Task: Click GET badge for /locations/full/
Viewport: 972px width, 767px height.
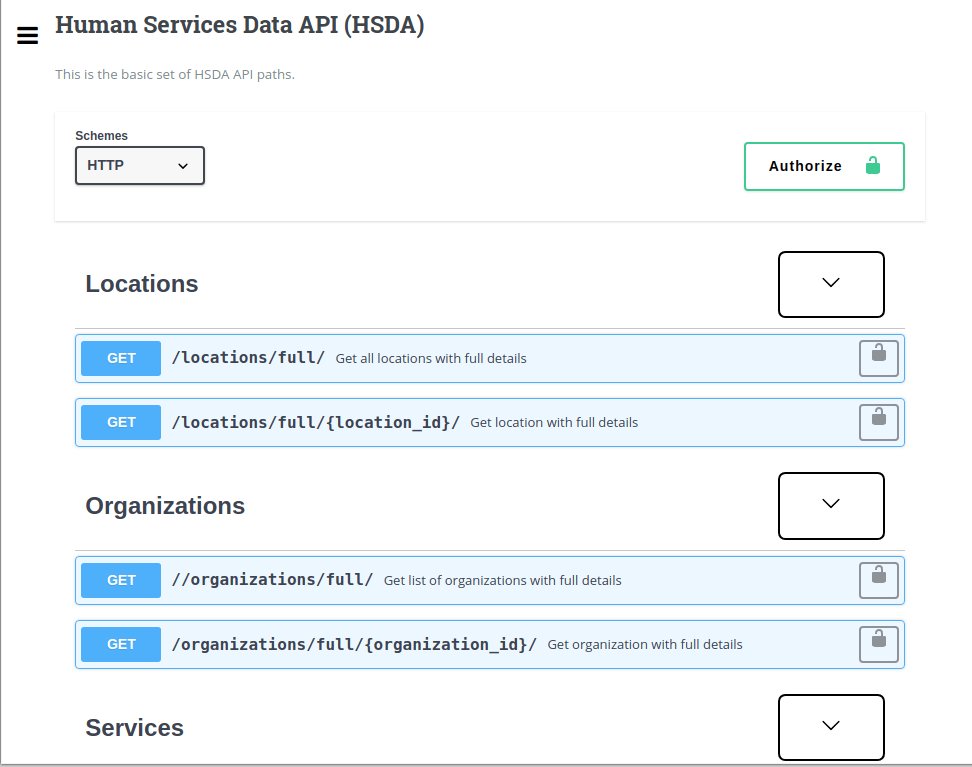Action: 121,358
